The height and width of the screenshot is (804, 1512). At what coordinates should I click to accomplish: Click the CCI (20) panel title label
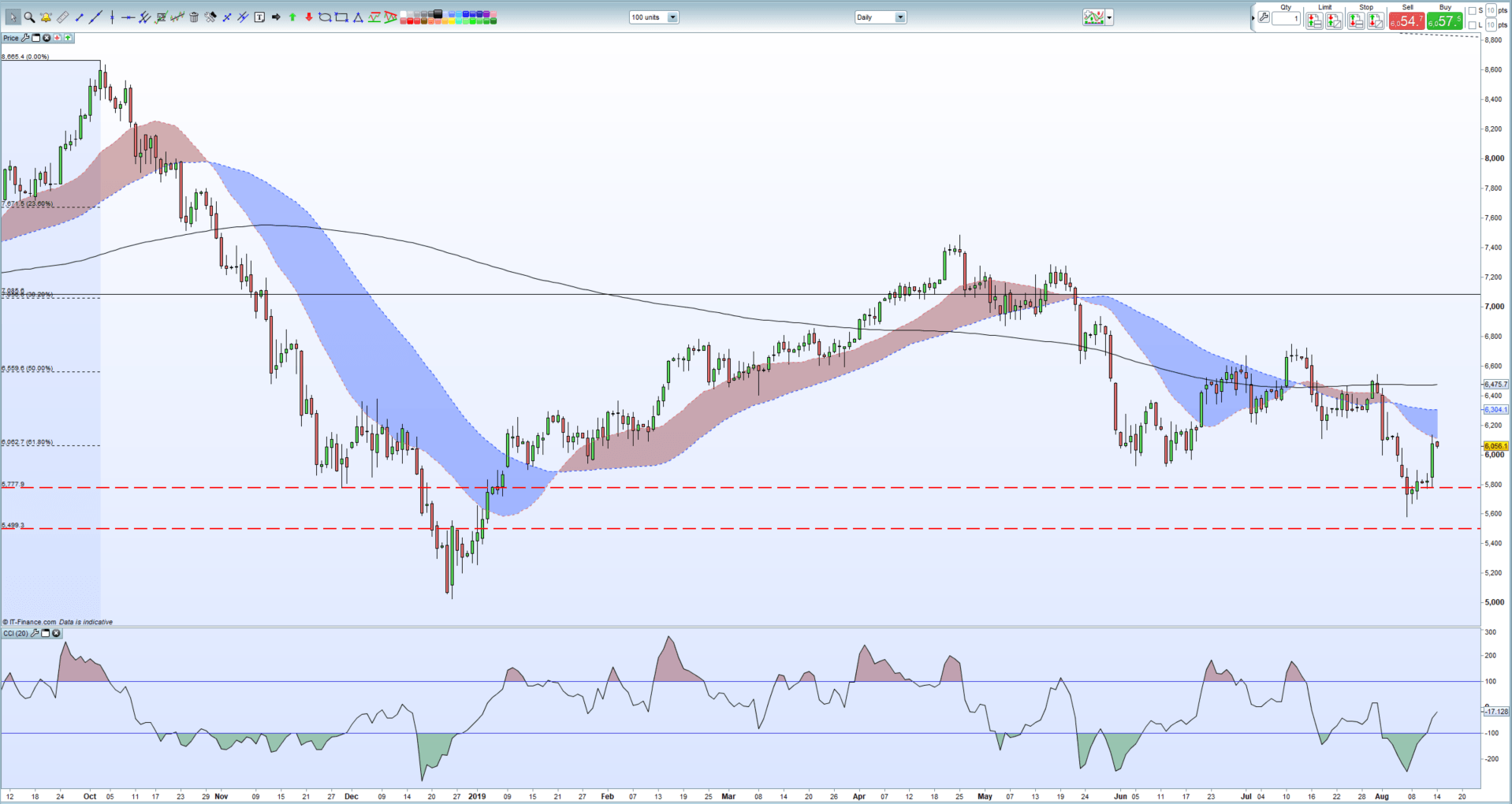tap(16, 633)
